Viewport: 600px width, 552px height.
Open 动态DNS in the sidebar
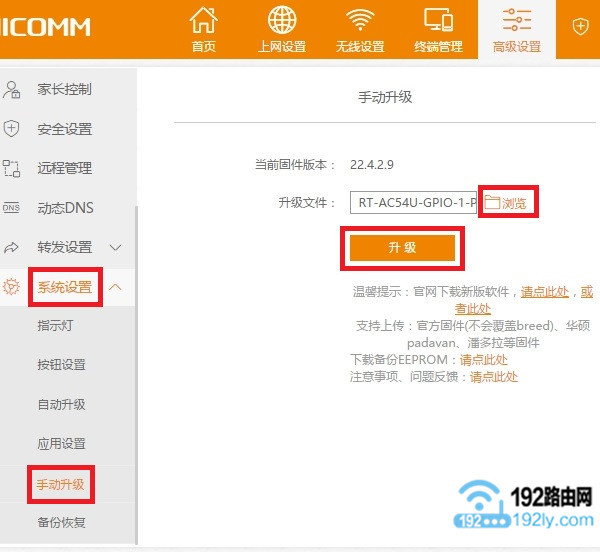click(64, 208)
